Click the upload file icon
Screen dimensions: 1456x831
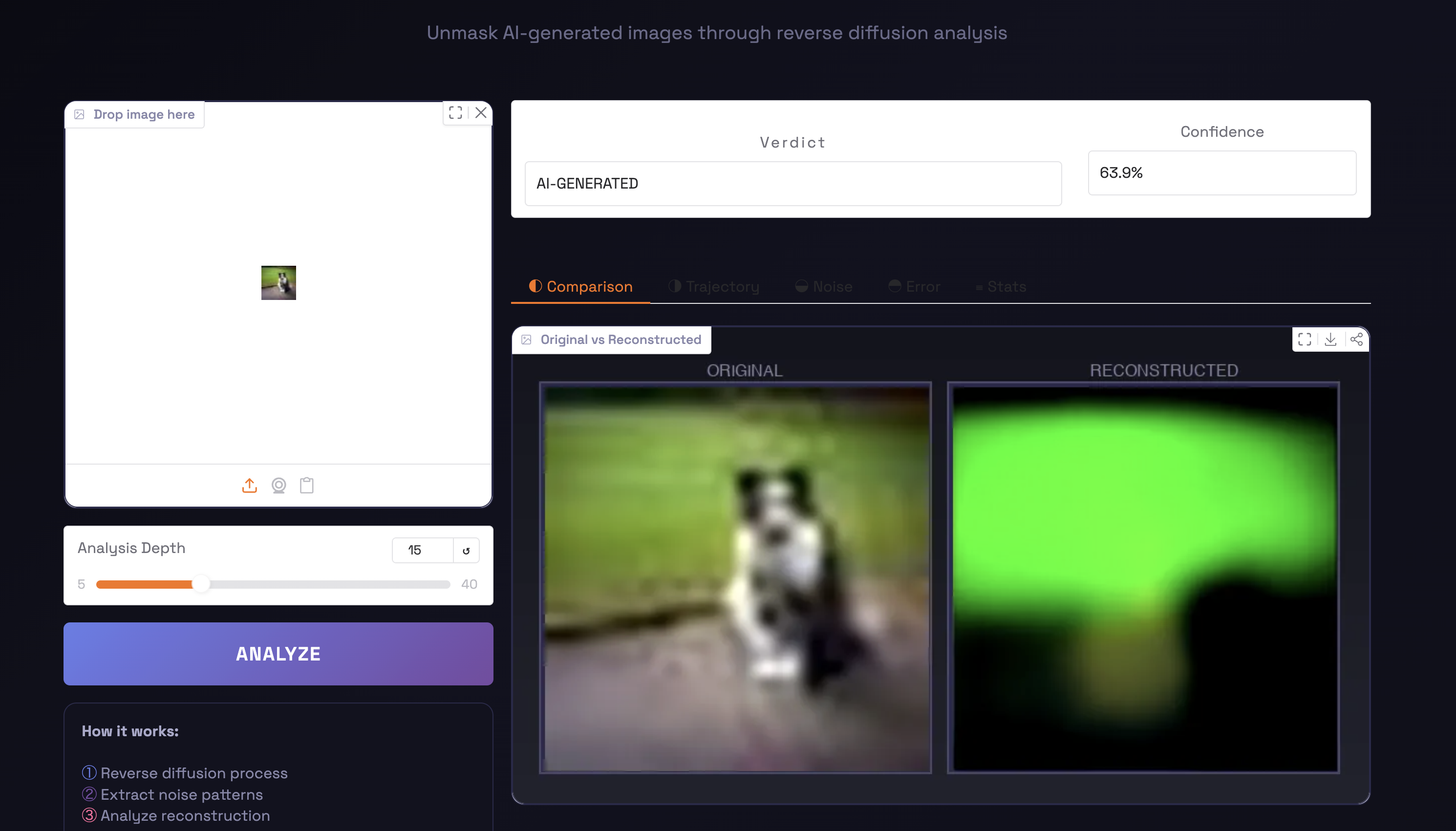(x=249, y=485)
